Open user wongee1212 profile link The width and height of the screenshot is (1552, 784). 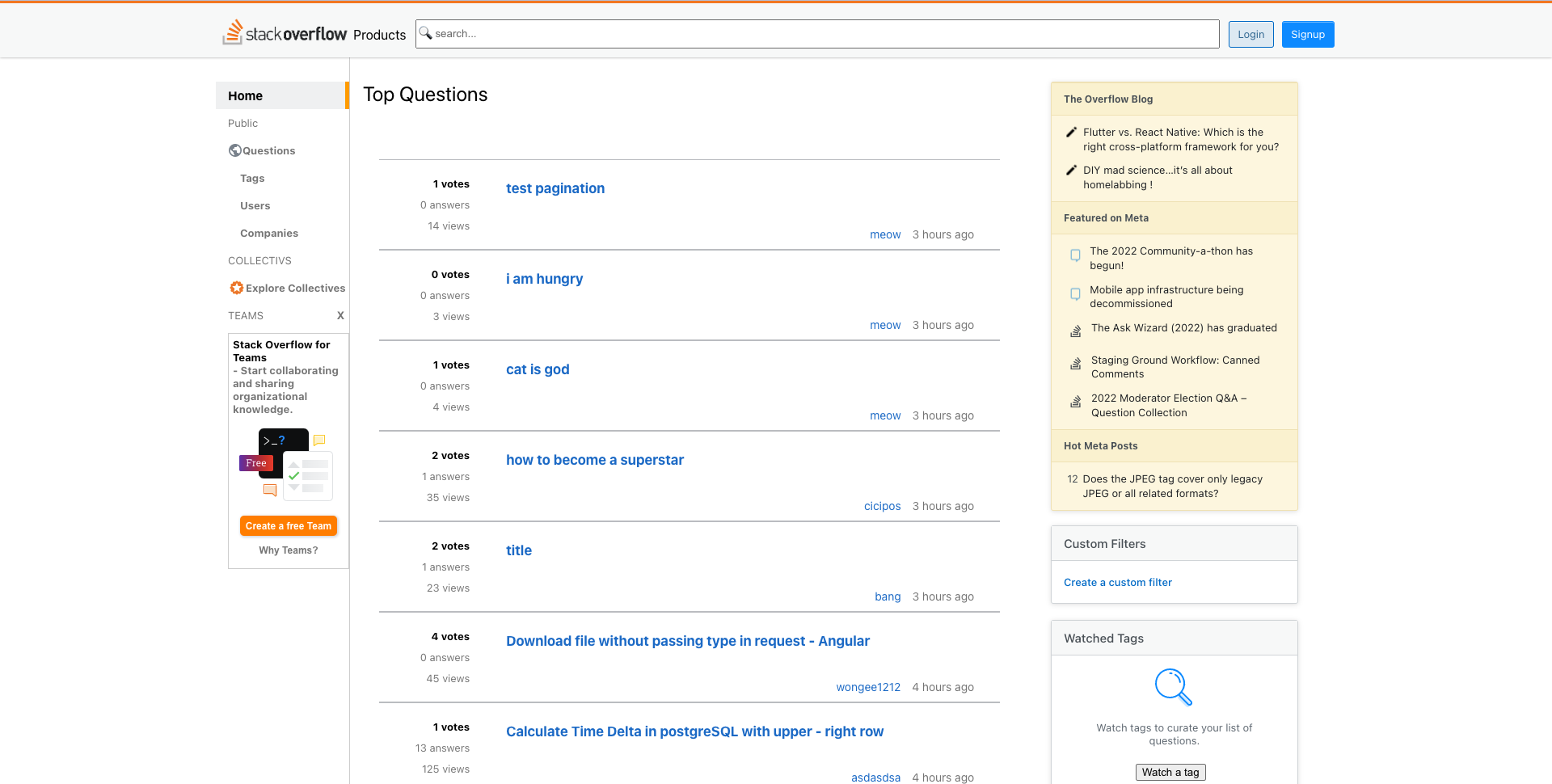pos(868,687)
